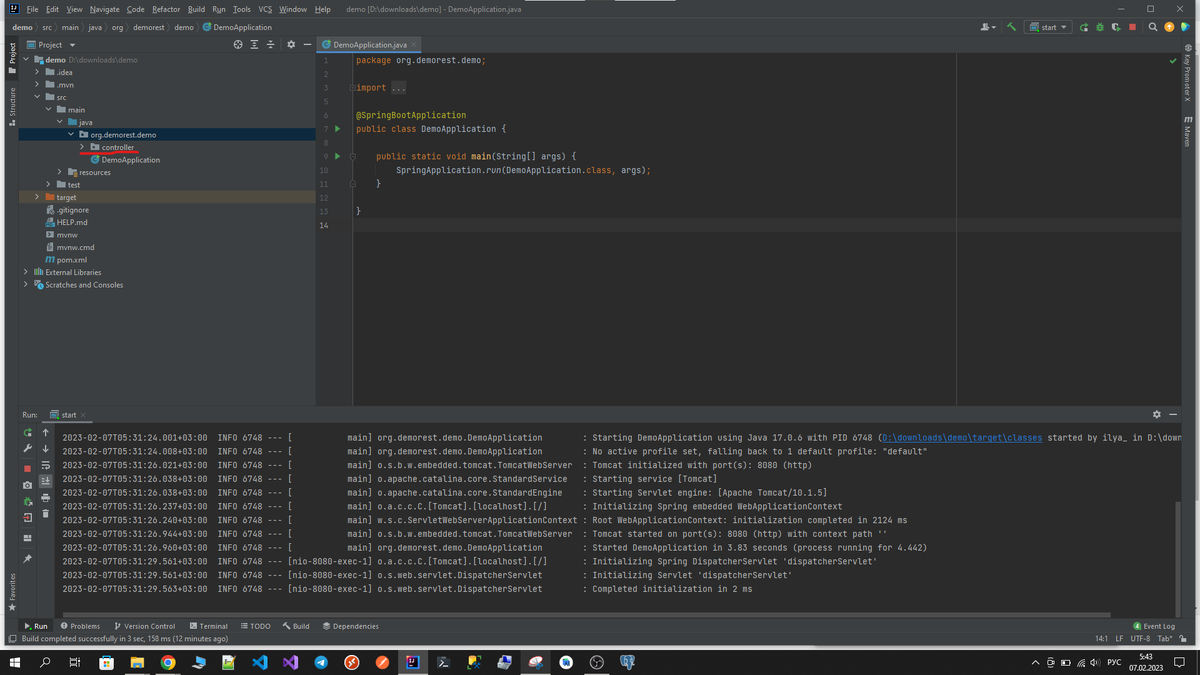Screen dimensions: 1200x675
Task: Click the D:\downloads\demo\target\classes link in the console
Action: pyautogui.click(x=962, y=438)
